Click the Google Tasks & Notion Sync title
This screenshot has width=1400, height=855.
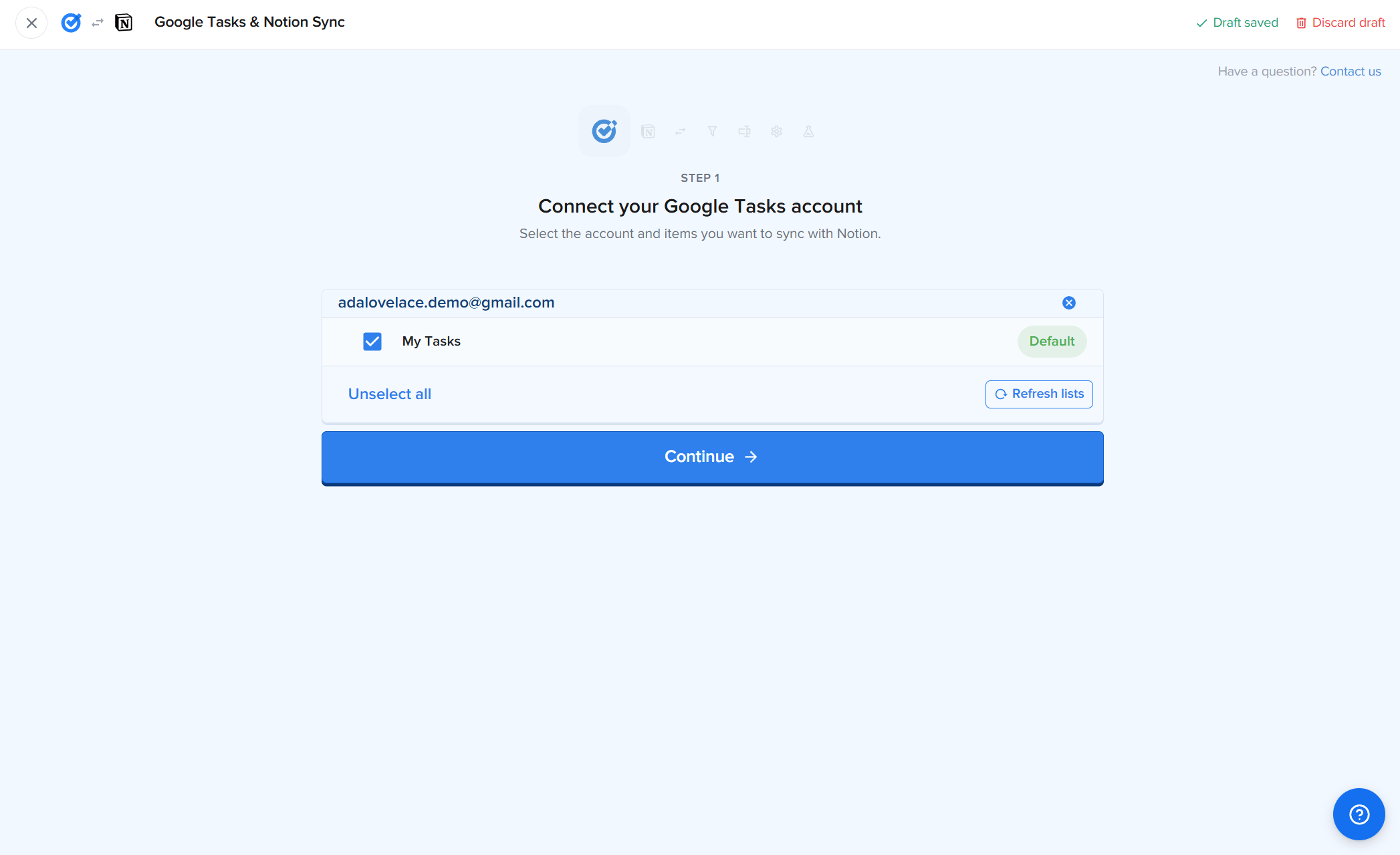249,22
